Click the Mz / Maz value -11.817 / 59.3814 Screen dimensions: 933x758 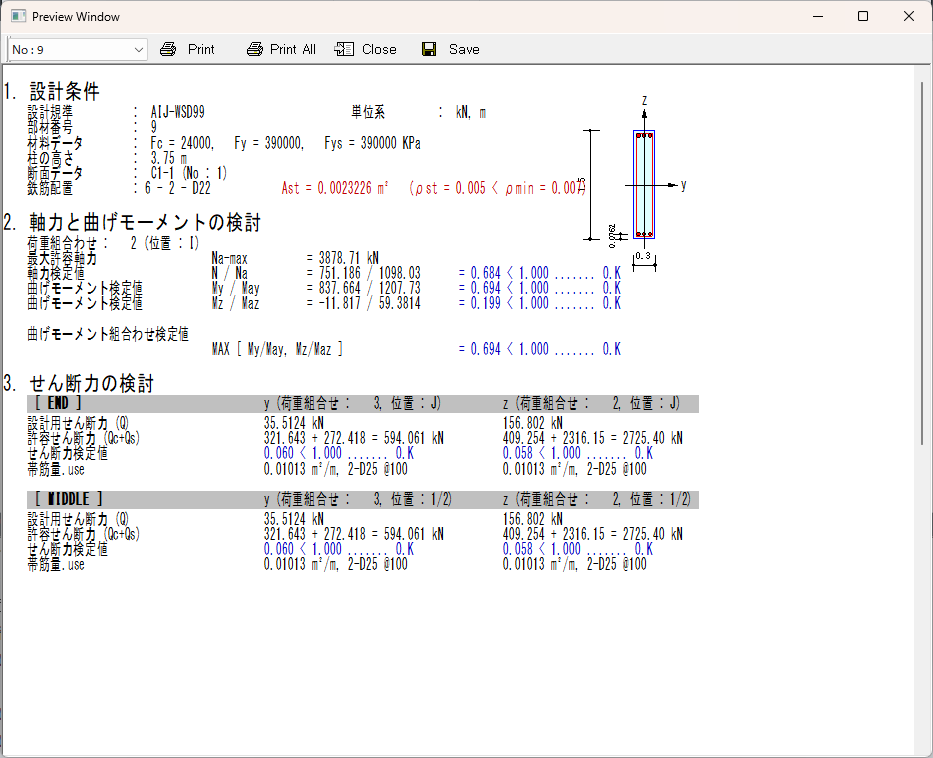tap(370, 303)
